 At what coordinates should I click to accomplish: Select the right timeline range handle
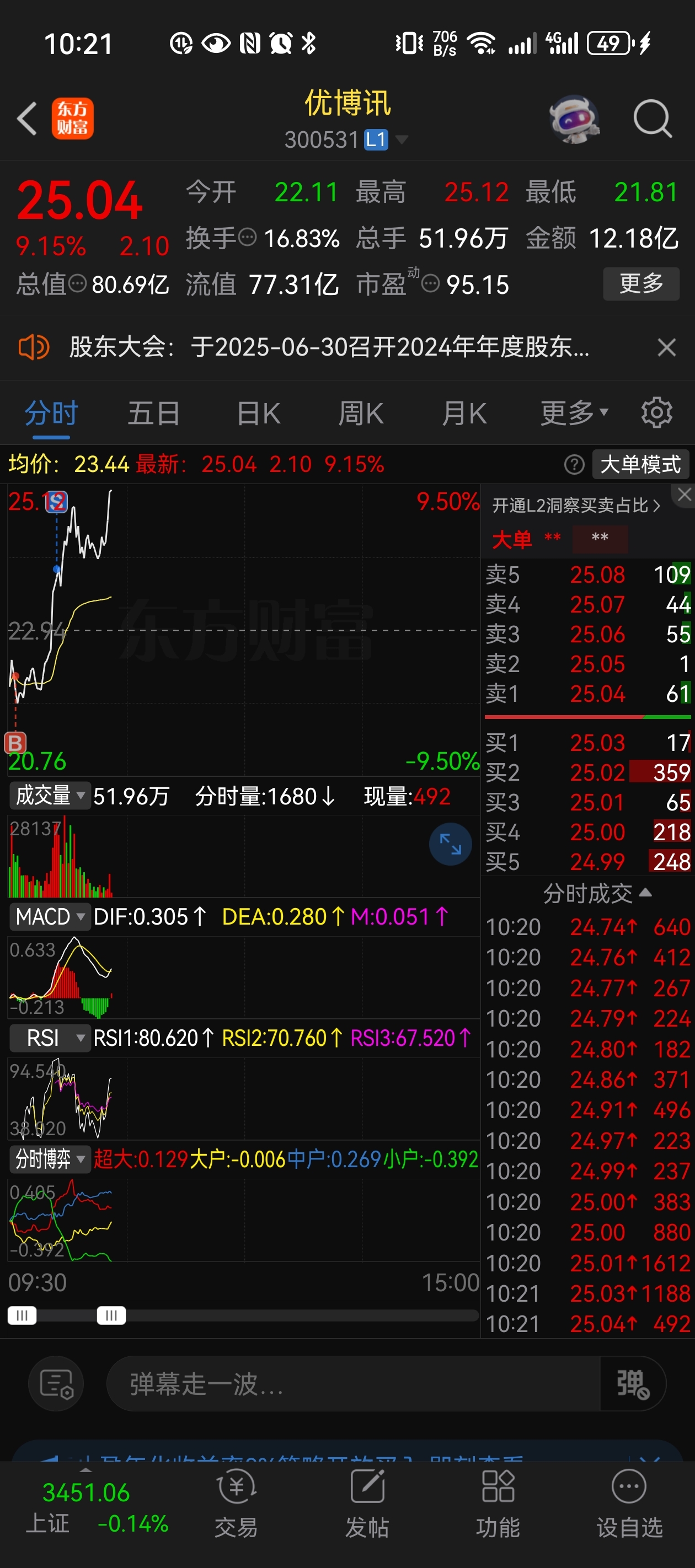click(111, 1316)
